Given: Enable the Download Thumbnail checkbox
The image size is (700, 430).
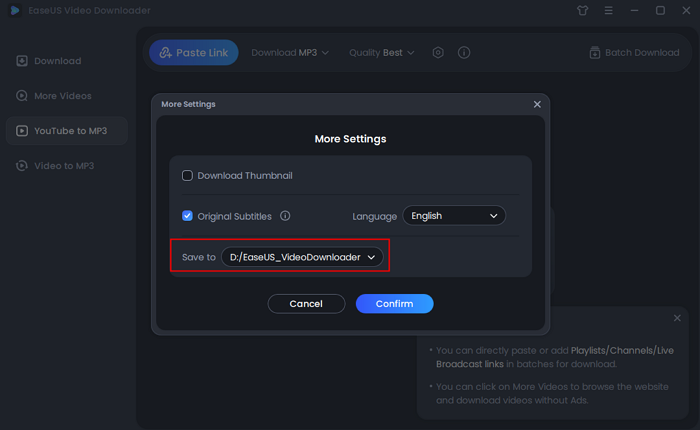Looking at the screenshot, I should coord(187,176).
